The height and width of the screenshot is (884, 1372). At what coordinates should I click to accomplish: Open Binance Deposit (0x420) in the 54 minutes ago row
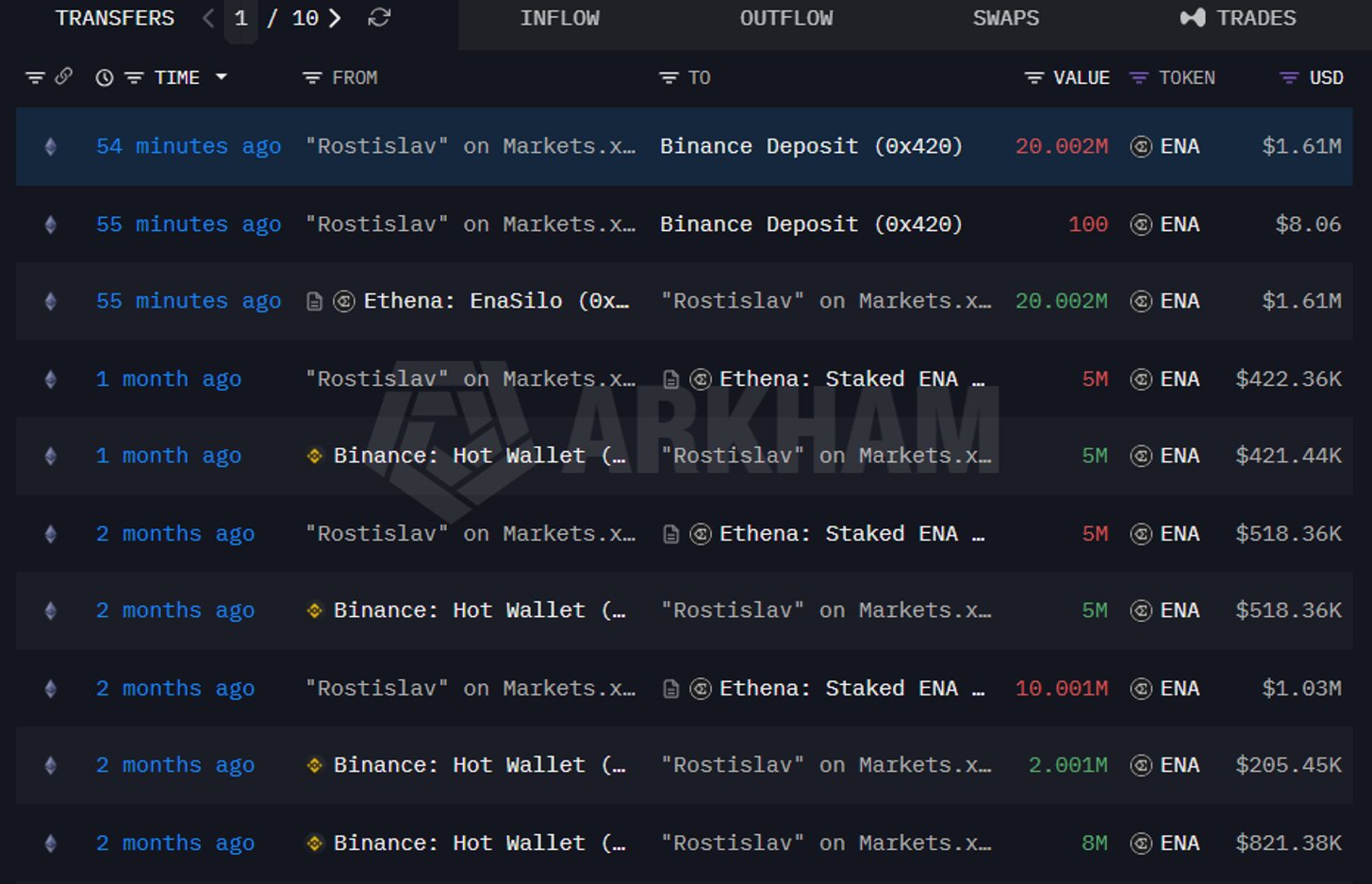pos(811,146)
